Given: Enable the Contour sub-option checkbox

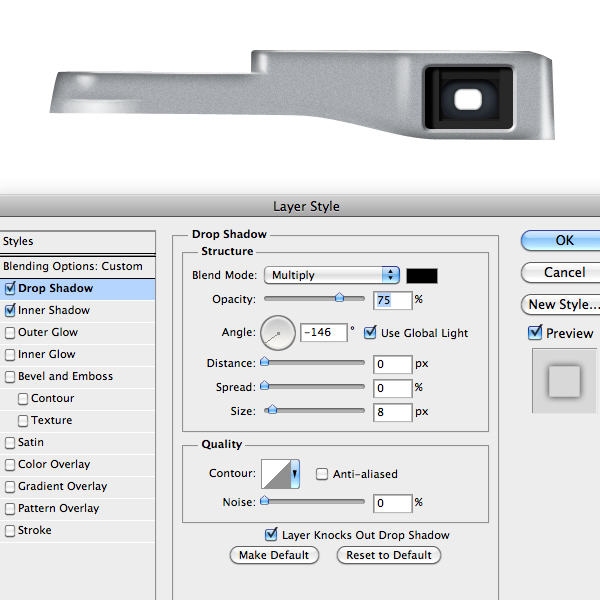Looking at the screenshot, I should click(23, 399).
